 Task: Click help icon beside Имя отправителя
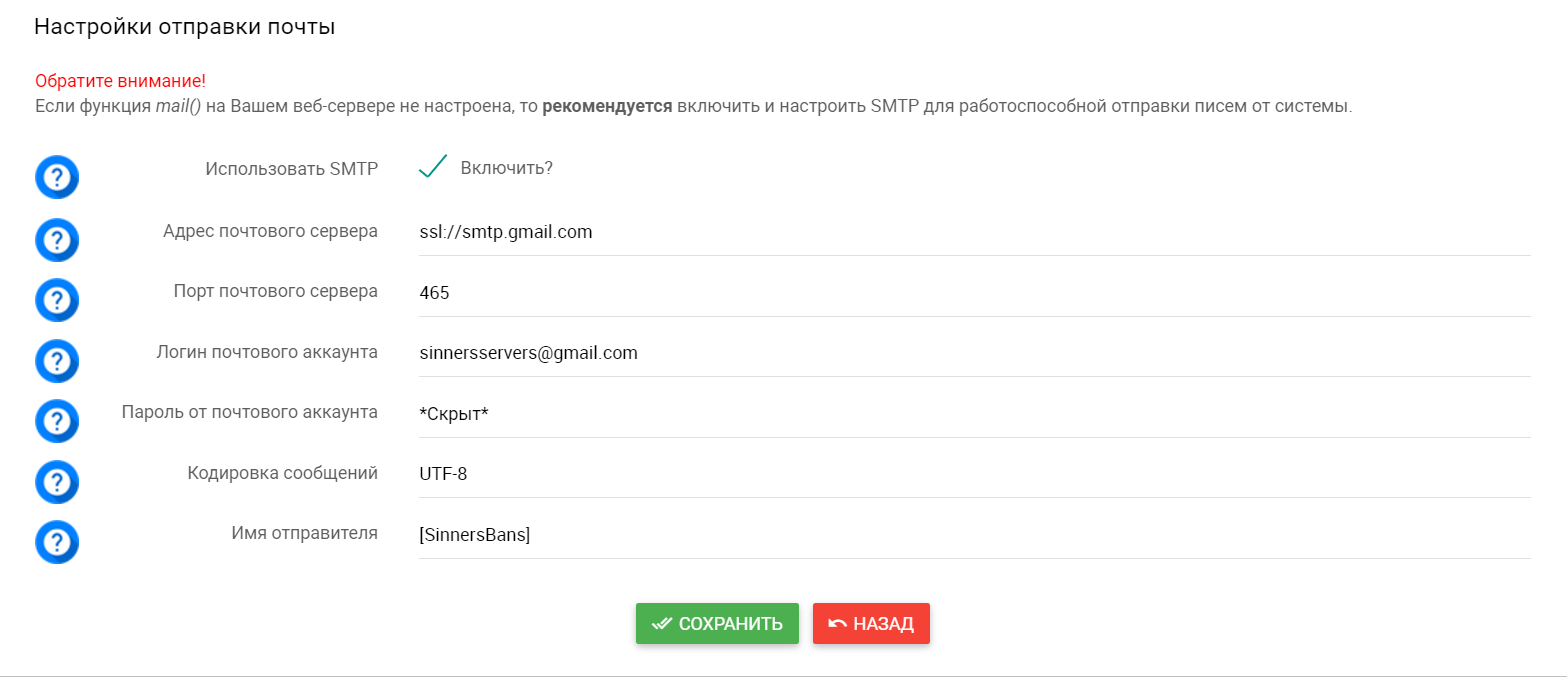57,543
